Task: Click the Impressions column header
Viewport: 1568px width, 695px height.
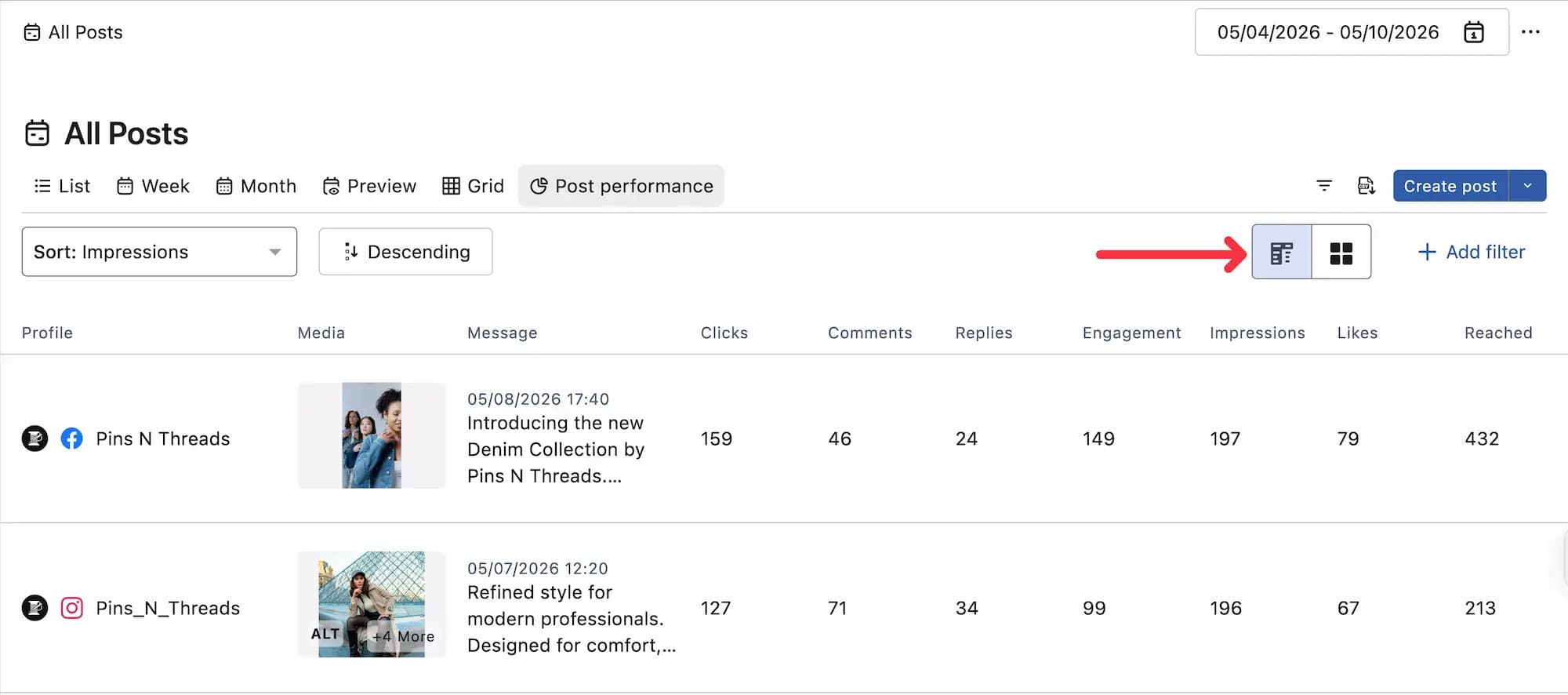Action: 1257,333
